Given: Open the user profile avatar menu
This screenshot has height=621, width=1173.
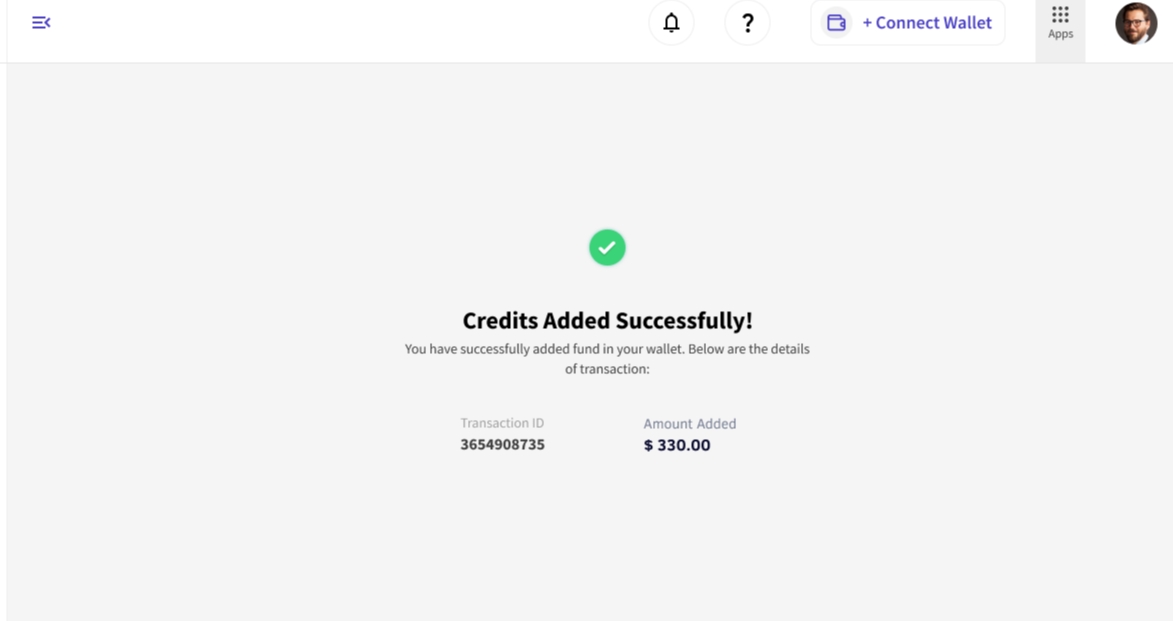Looking at the screenshot, I should pos(1135,23).
